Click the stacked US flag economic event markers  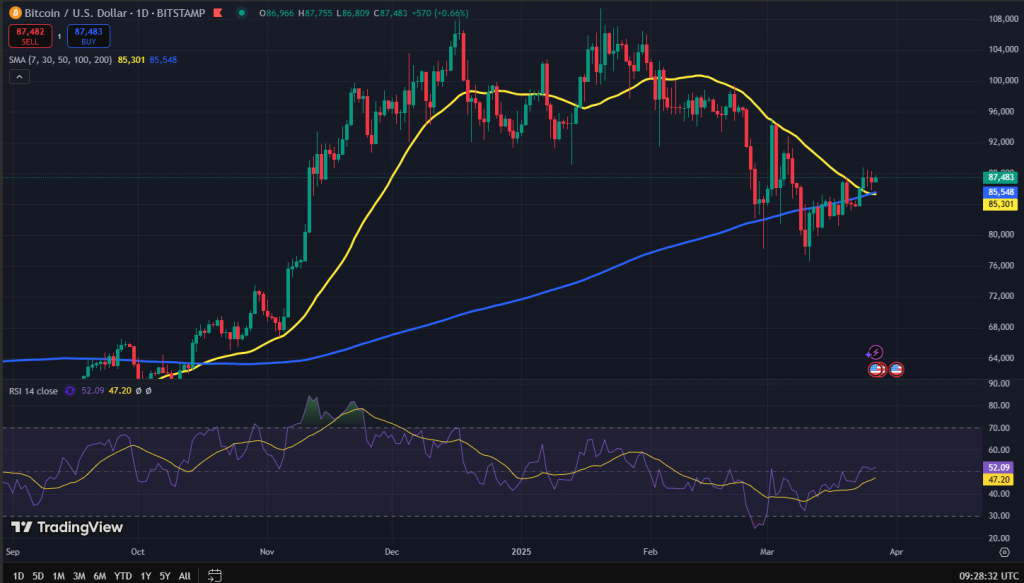click(x=876, y=370)
